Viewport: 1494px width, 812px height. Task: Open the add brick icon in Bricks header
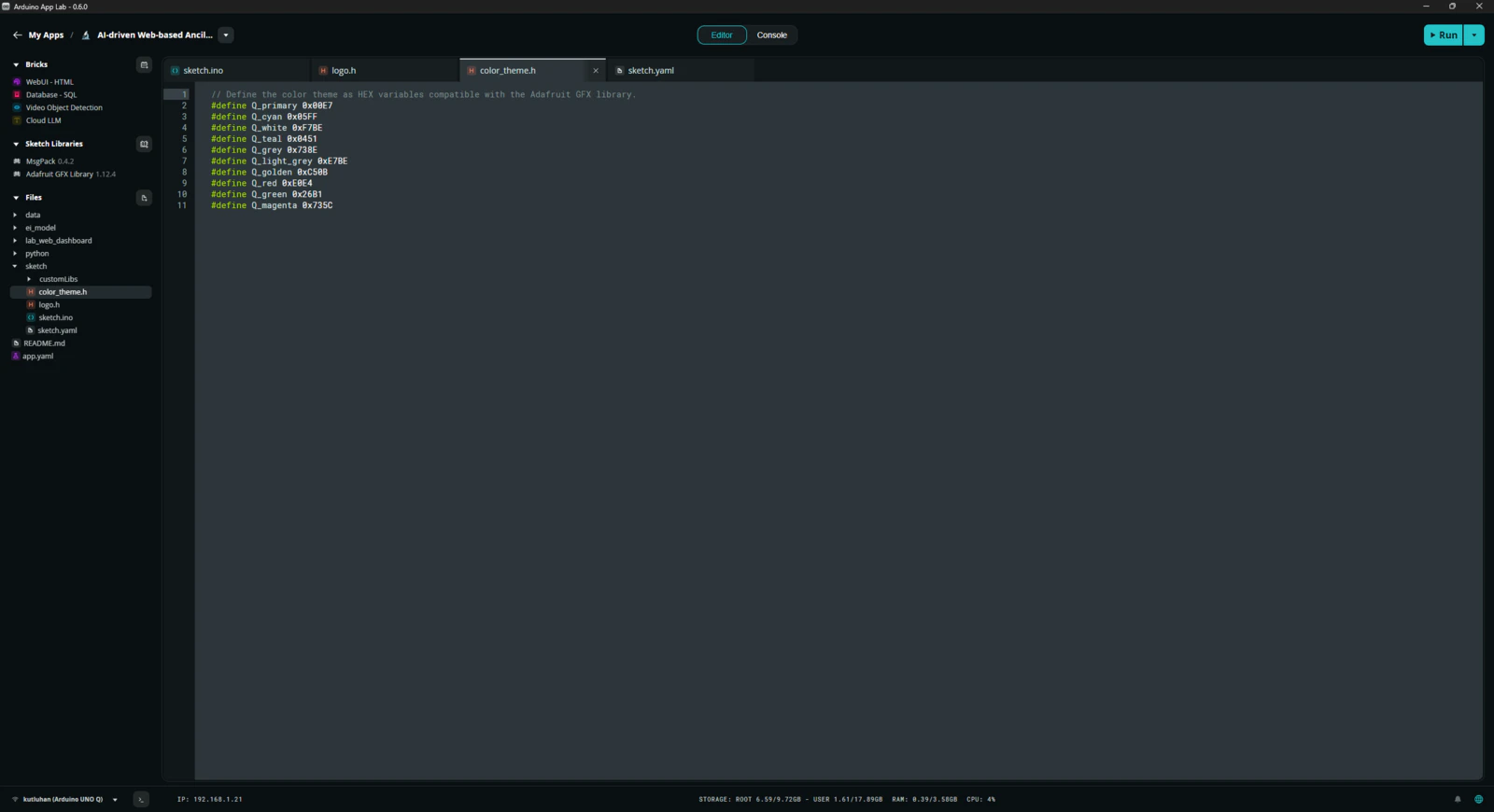[x=144, y=64]
